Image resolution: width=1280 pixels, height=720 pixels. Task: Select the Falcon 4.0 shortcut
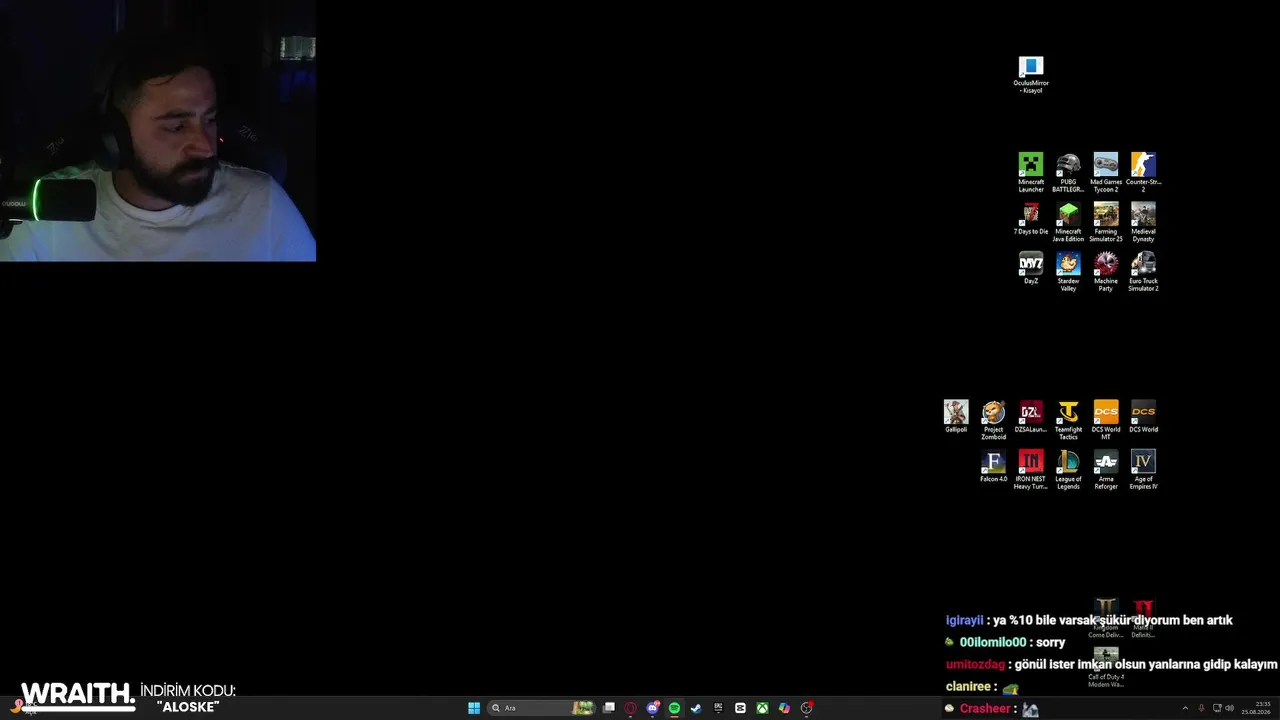point(993,466)
